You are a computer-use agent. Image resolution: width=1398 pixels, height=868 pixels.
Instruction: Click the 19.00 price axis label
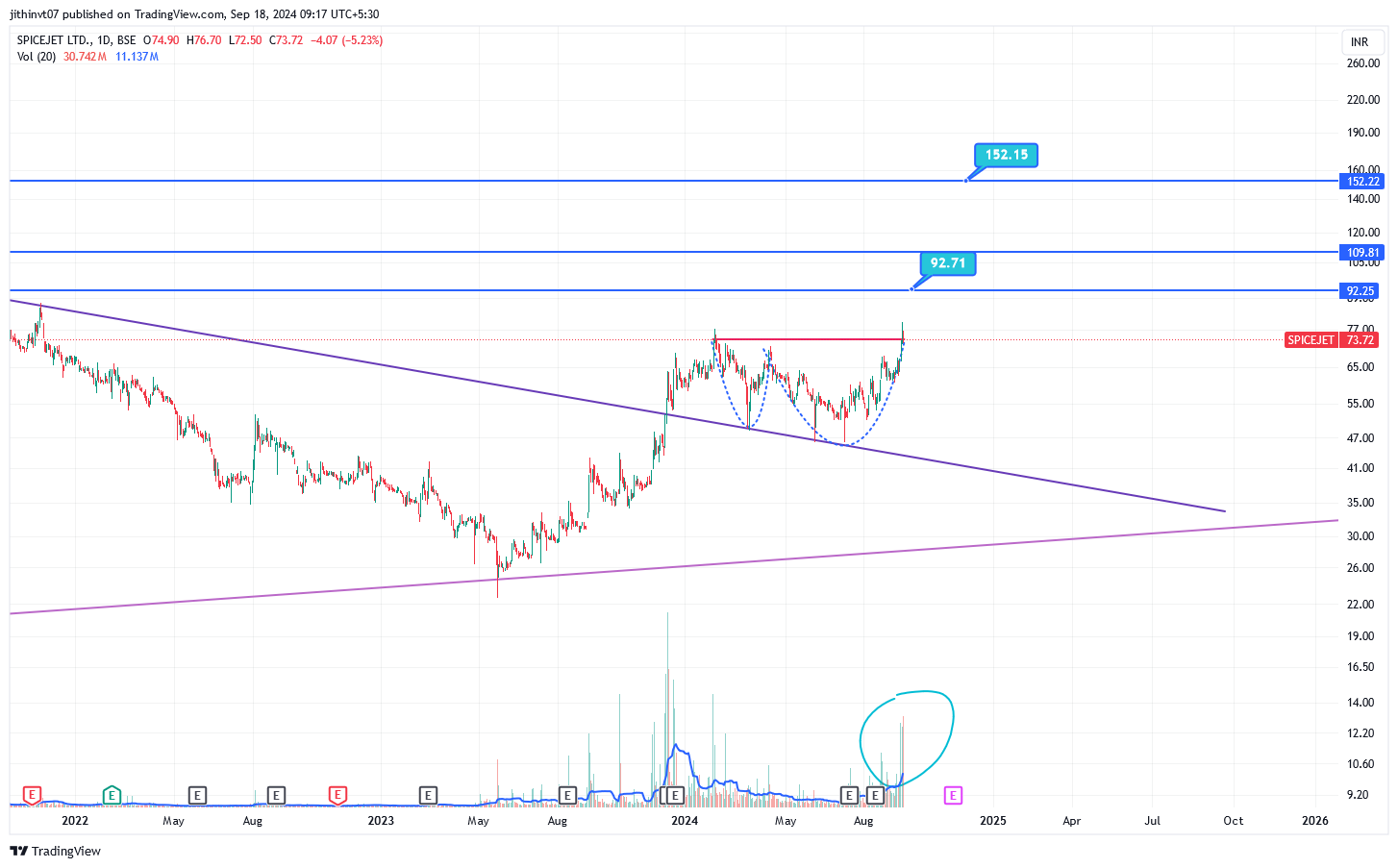(1361, 636)
